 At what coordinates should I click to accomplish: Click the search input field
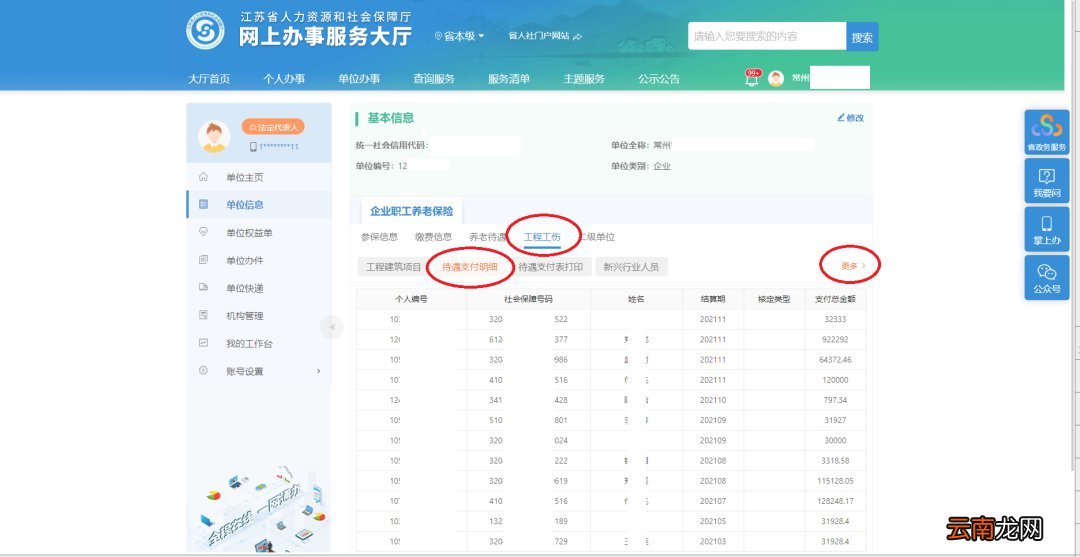click(x=767, y=36)
